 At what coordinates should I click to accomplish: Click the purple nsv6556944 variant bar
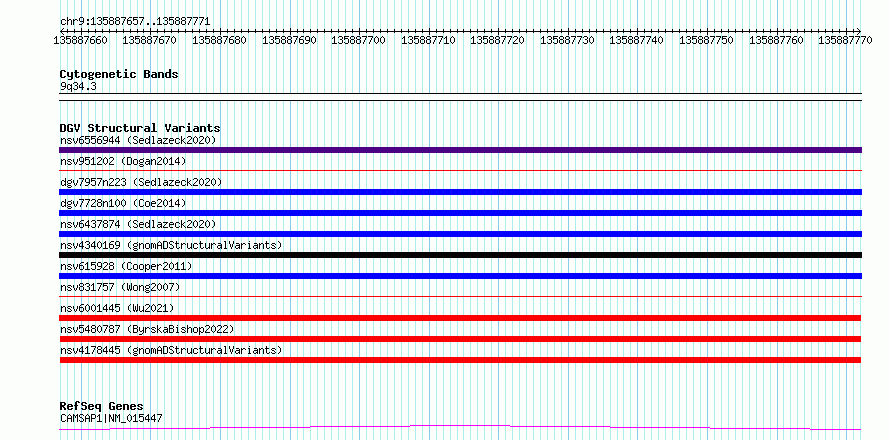(460, 150)
